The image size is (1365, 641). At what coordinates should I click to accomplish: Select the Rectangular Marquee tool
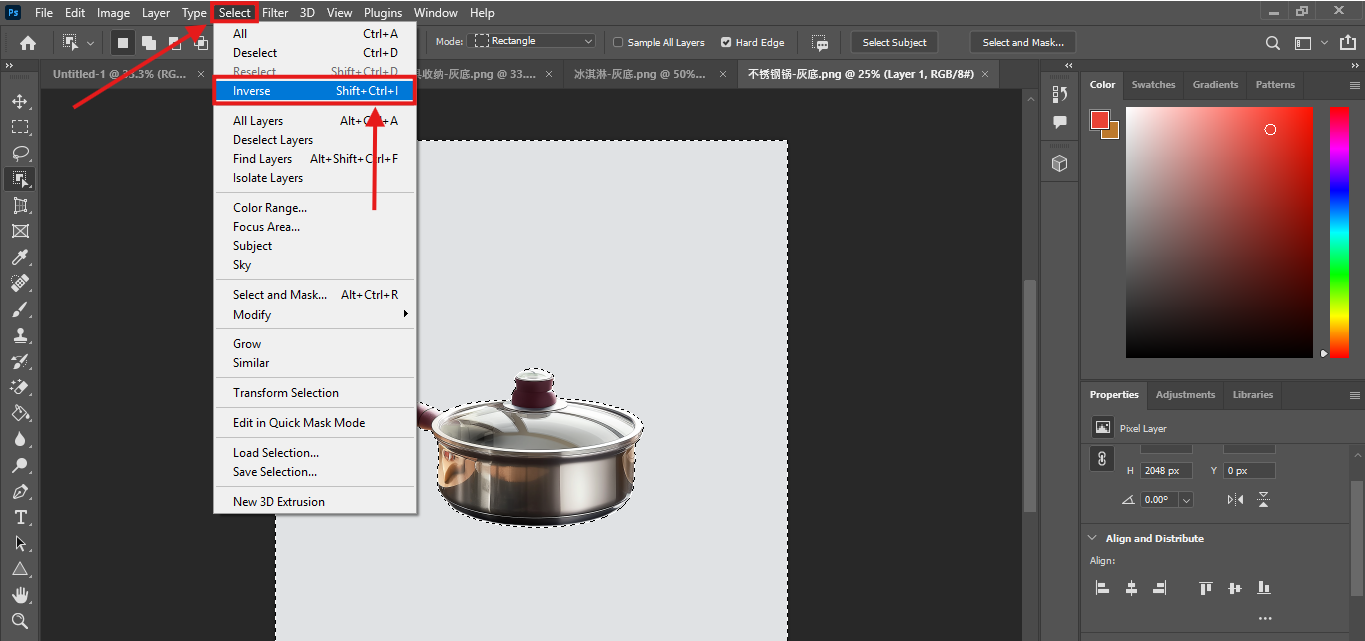point(20,127)
